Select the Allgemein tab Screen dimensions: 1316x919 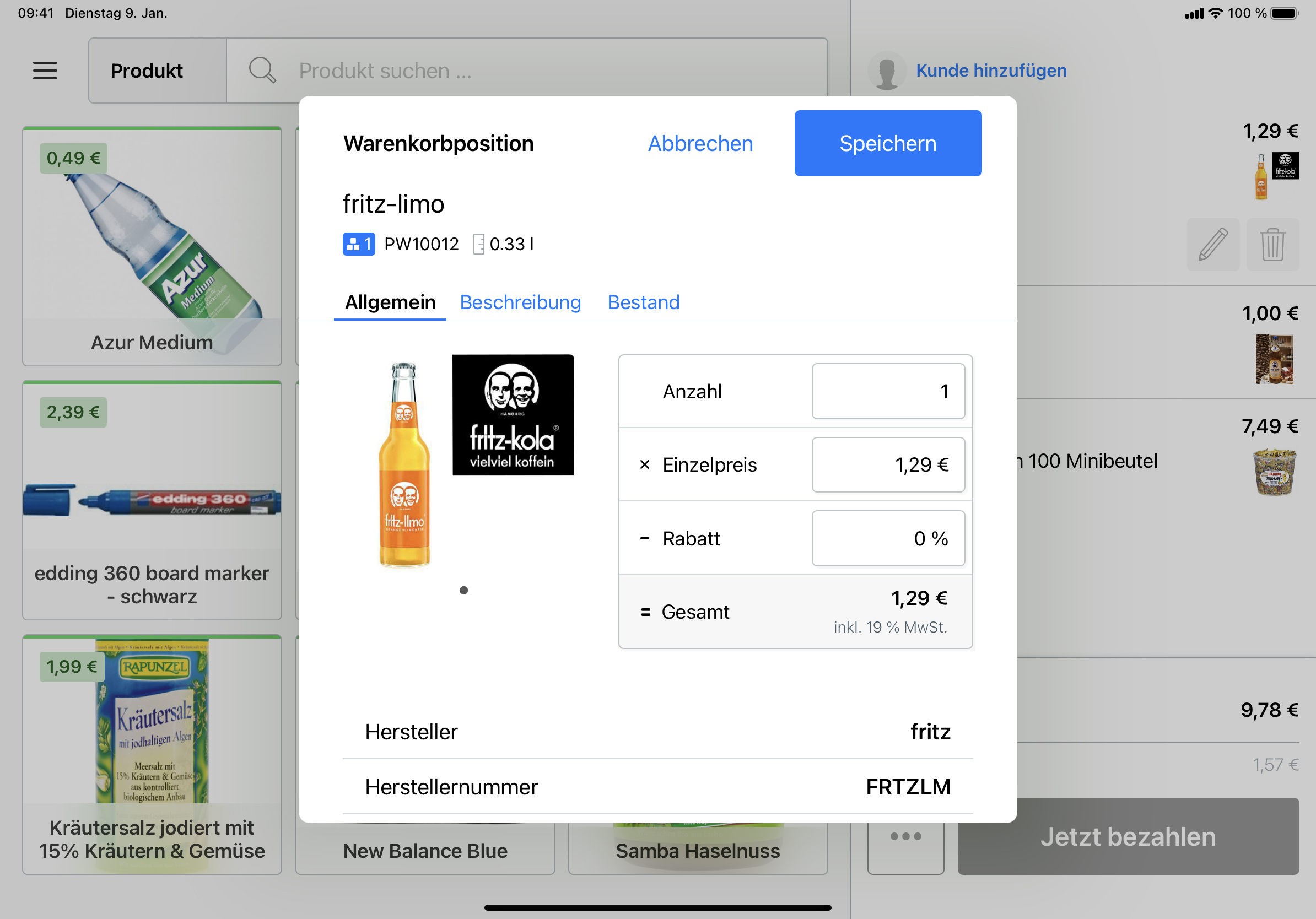click(x=390, y=302)
